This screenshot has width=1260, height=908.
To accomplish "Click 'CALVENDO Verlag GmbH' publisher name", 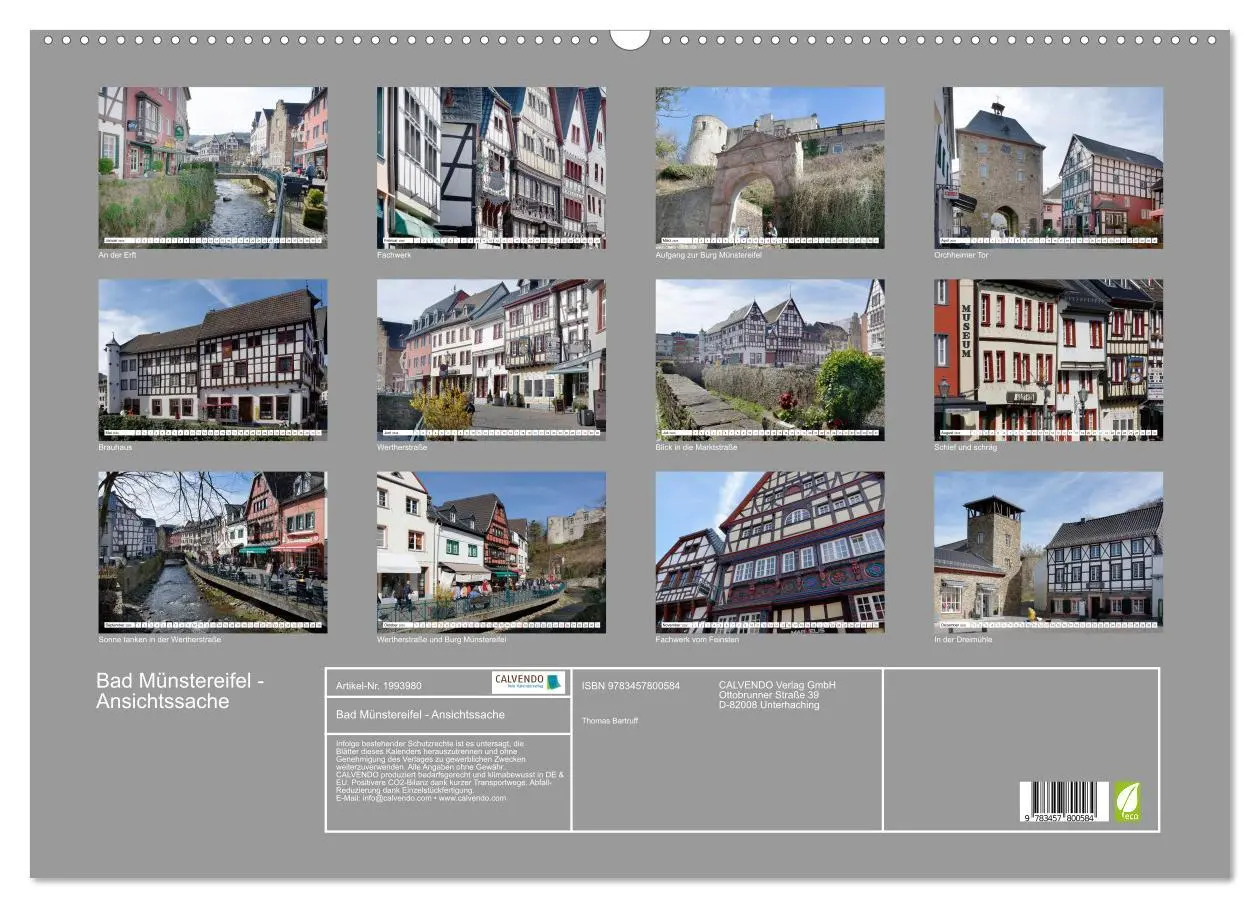I will [777, 685].
